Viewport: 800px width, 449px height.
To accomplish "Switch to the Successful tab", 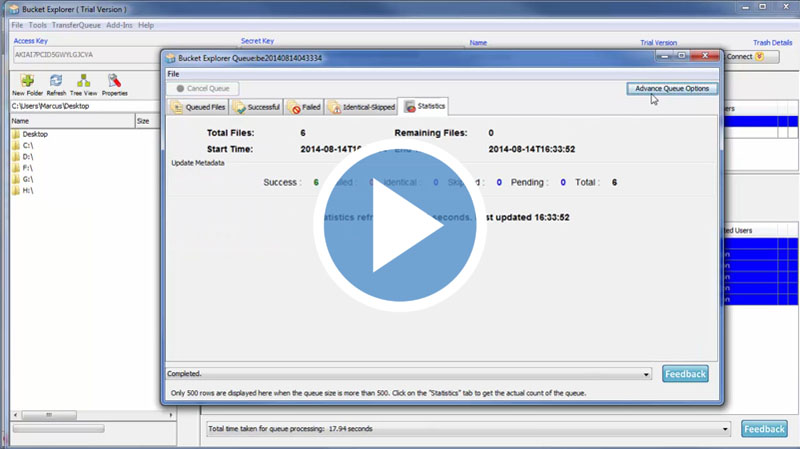I will (x=257, y=106).
